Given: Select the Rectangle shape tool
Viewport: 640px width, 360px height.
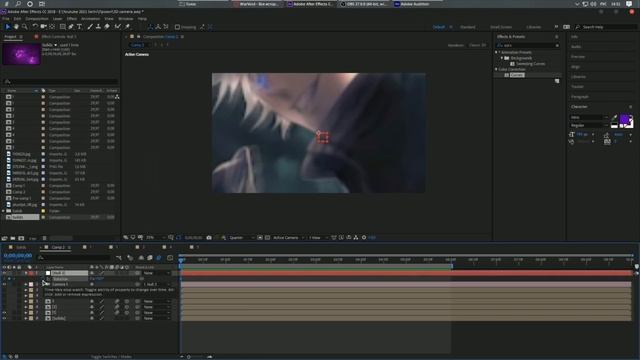Looking at the screenshot, I should [62, 27].
